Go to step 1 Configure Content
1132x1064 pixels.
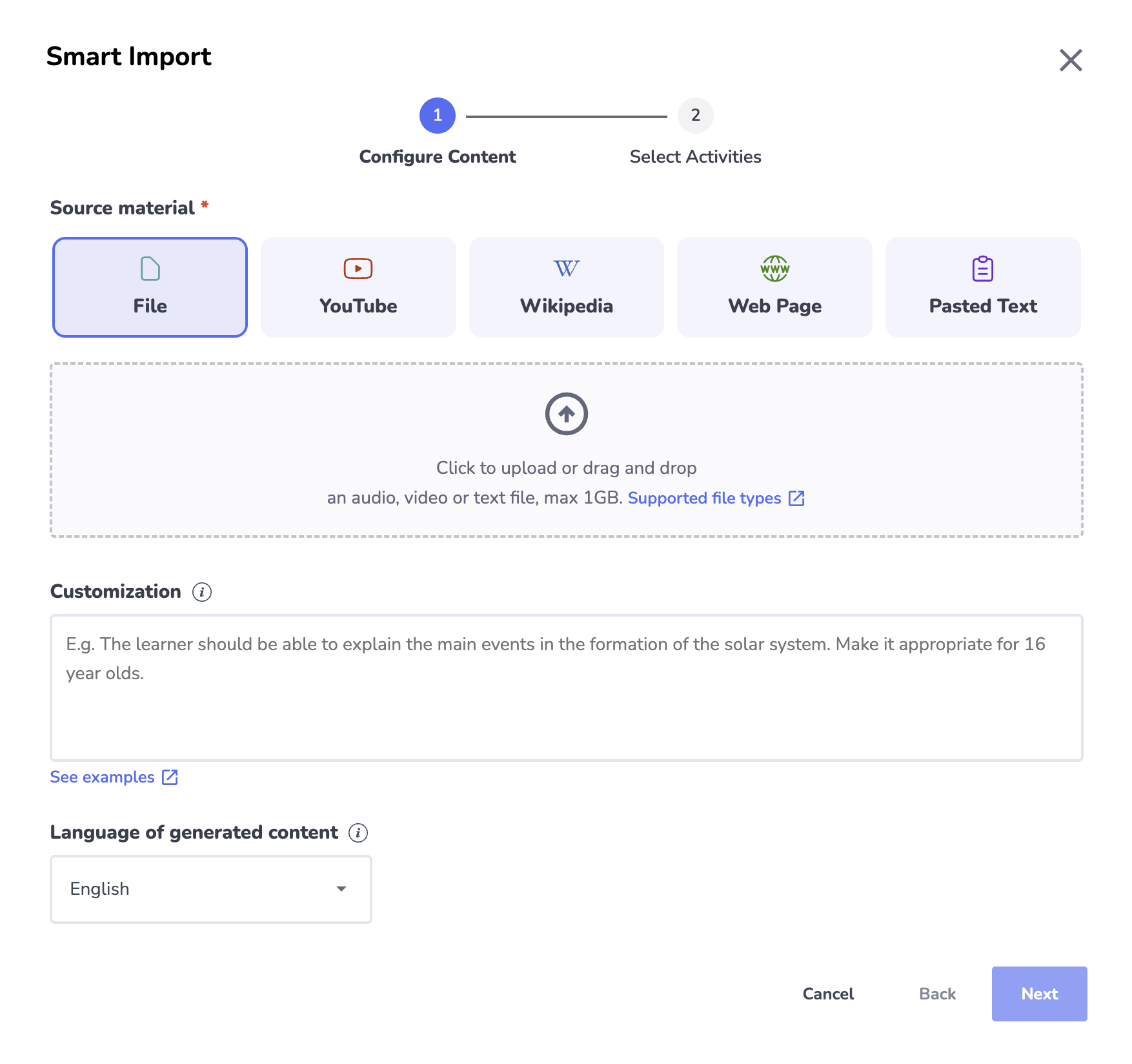tap(438, 116)
